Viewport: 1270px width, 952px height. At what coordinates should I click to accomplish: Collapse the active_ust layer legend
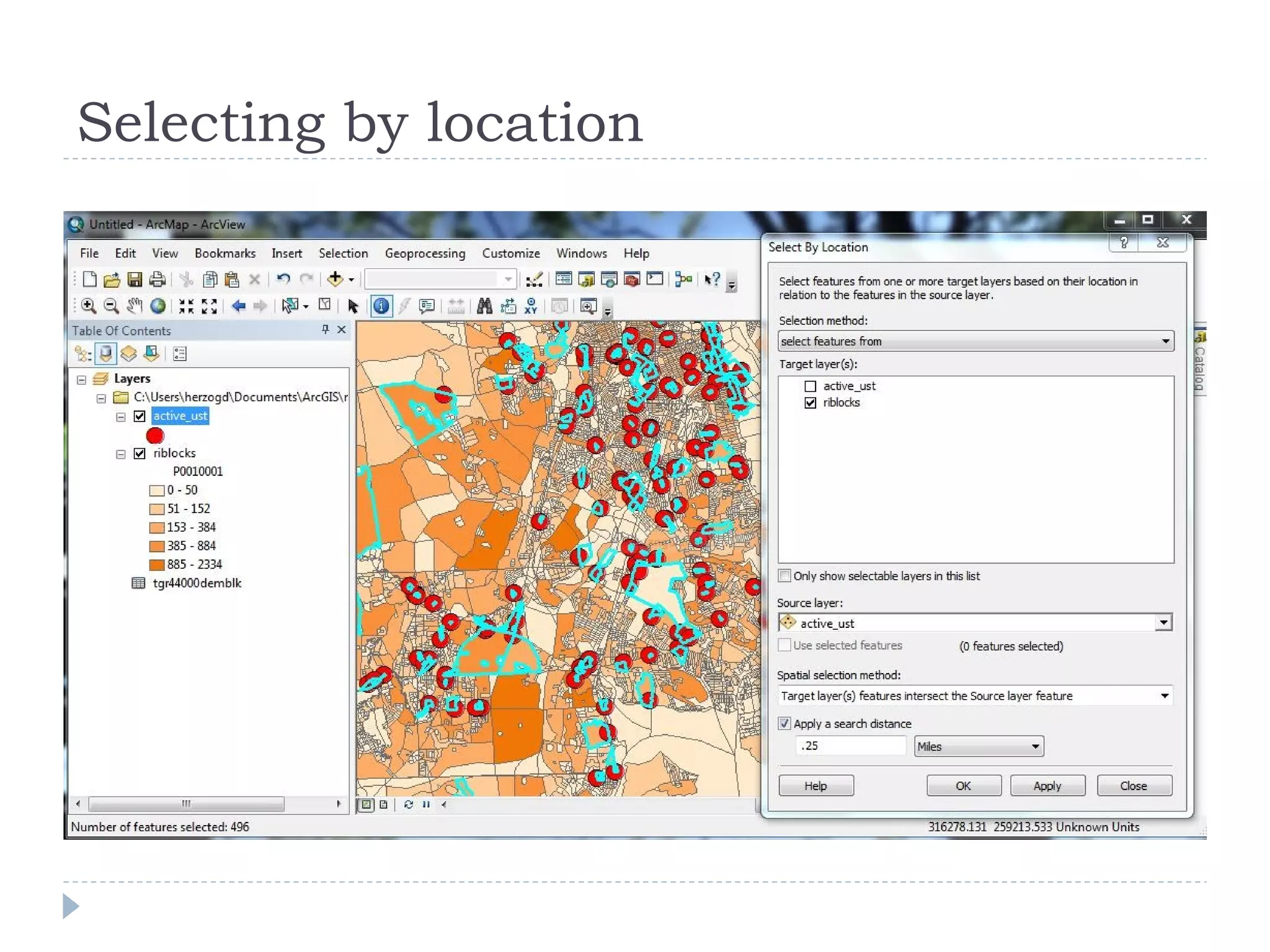tap(121, 416)
